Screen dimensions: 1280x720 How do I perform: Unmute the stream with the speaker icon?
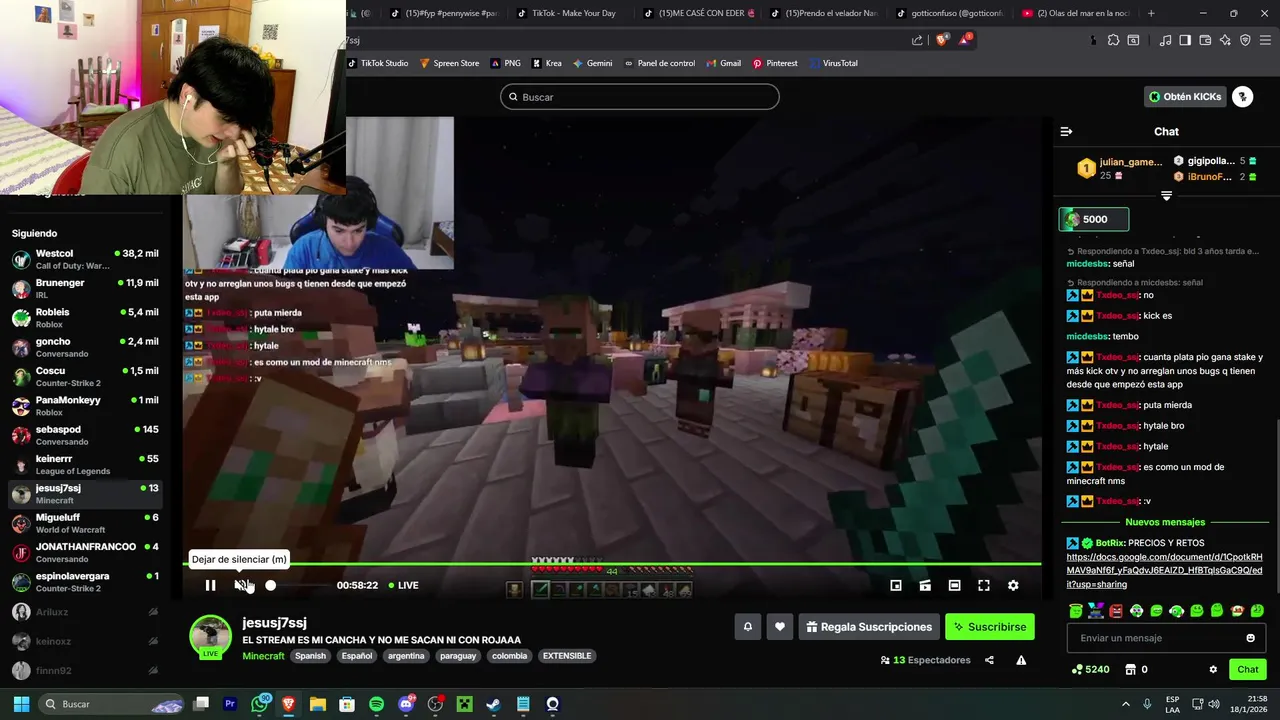click(241, 585)
